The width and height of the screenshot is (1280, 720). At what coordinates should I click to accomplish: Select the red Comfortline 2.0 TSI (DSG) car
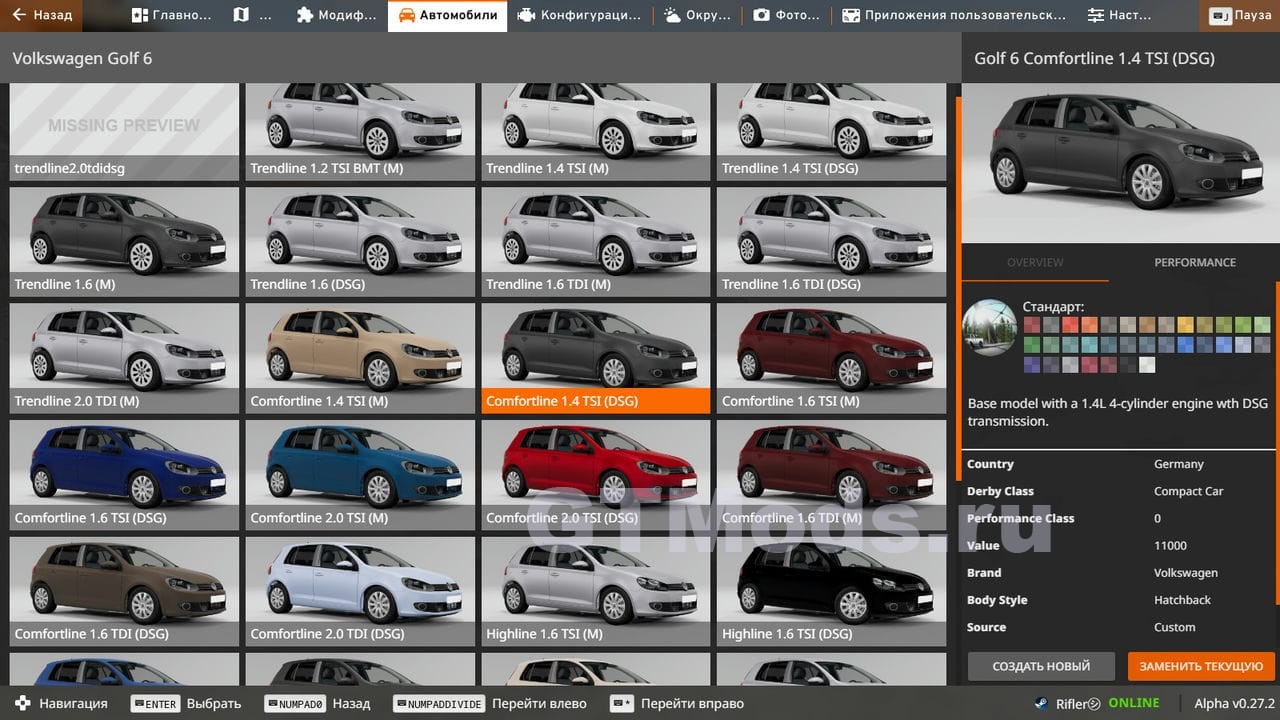pyautogui.click(x=596, y=475)
